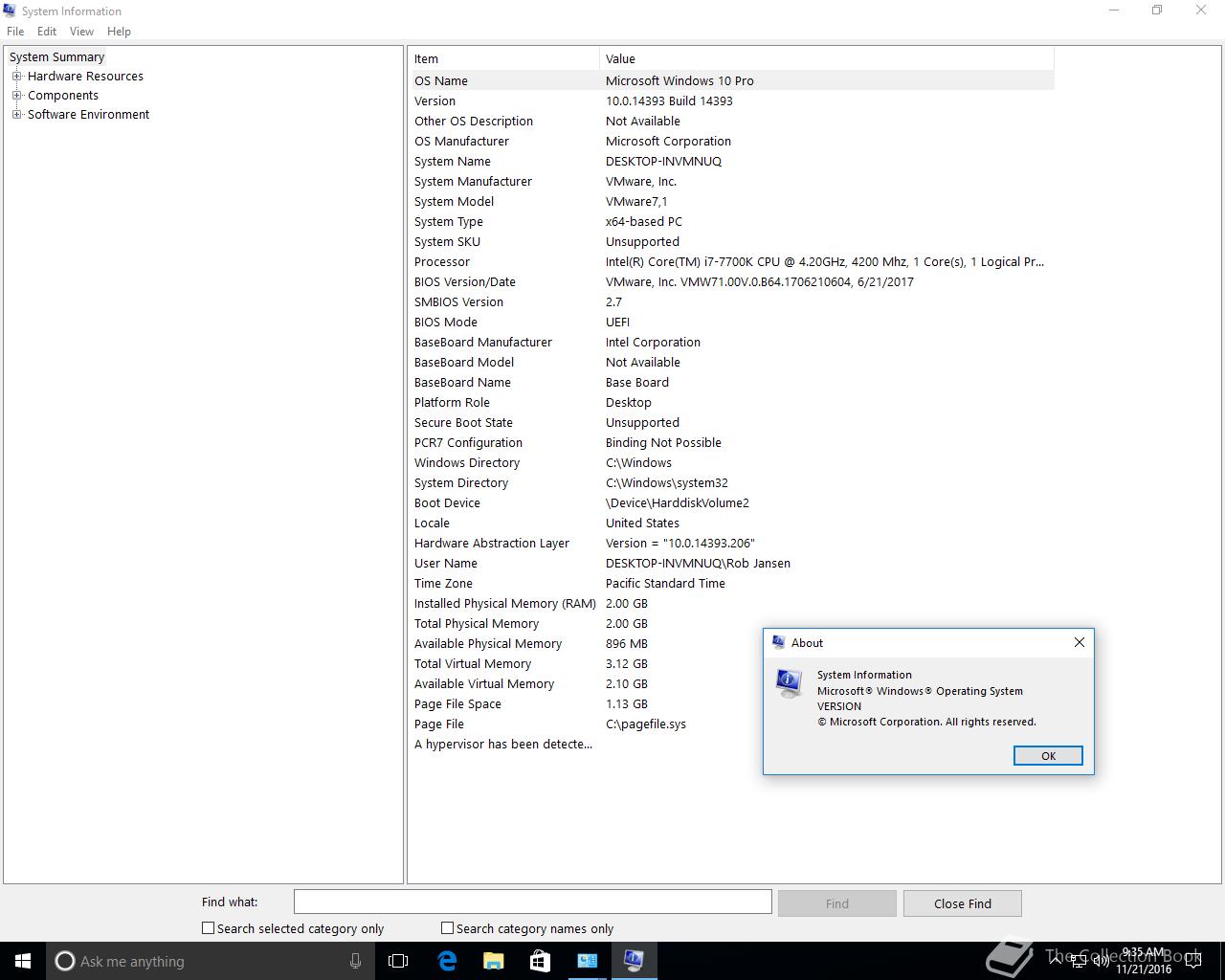This screenshot has width=1225, height=980.
Task: Enable Search category names only
Action: point(447,927)
